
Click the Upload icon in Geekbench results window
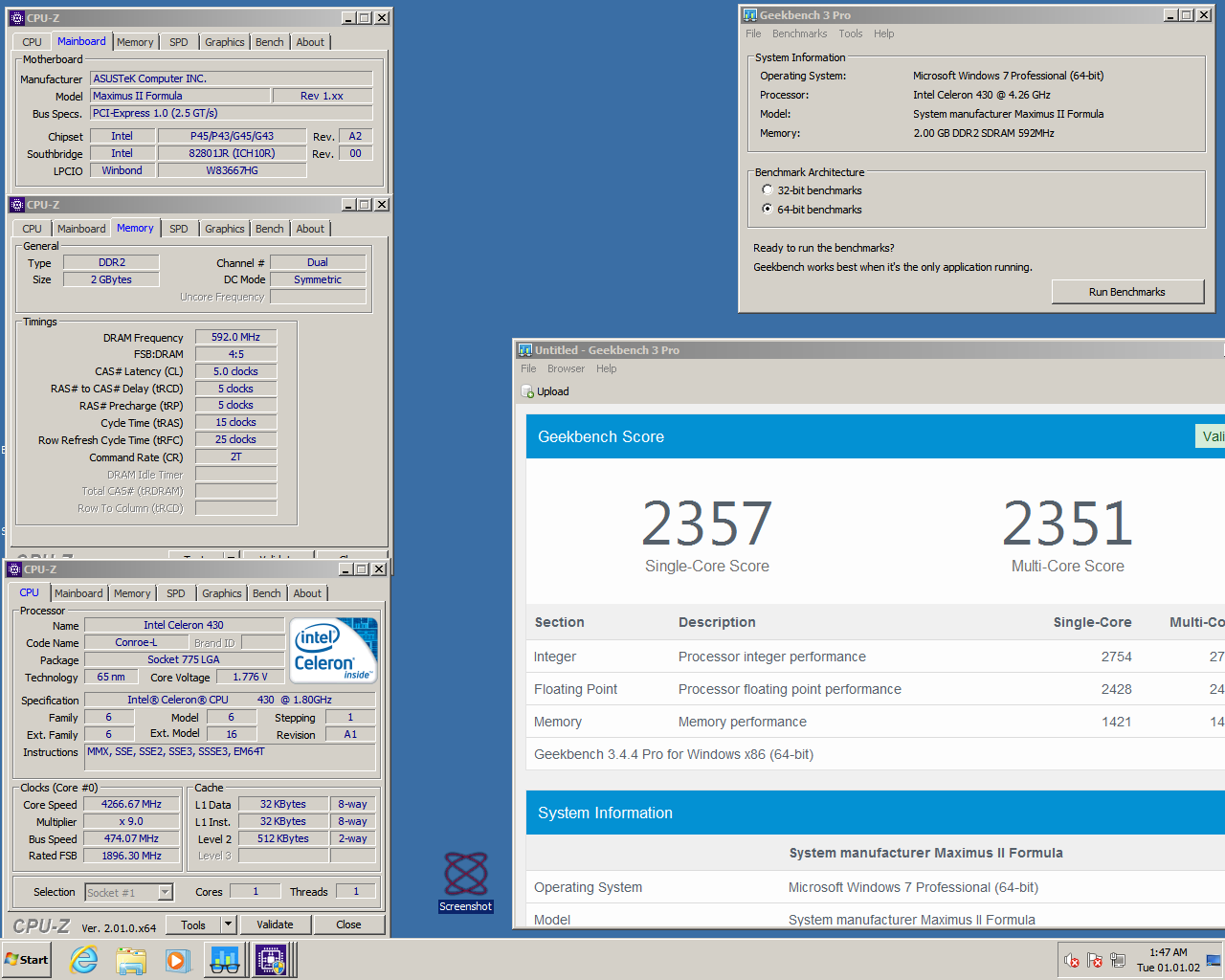pos(527,391)
